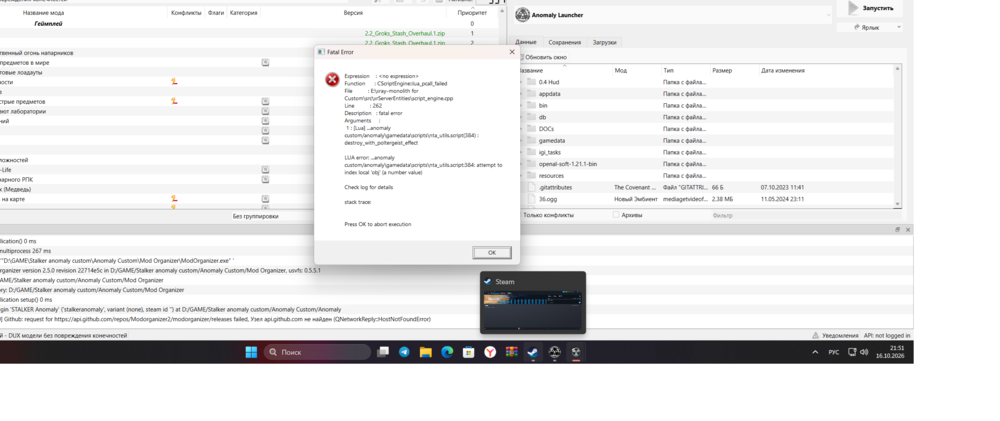Sort mod list by Категория column
1000x421 pixels.
(x=243, y=13)
